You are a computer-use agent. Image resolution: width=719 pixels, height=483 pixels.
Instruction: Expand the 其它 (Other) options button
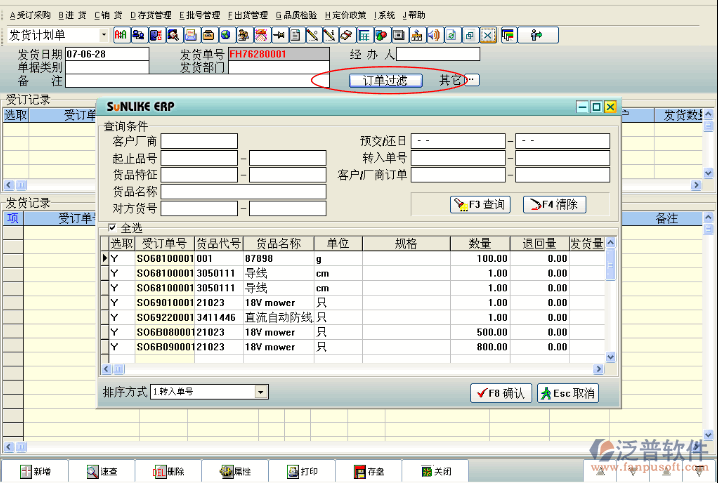tap(458, 80)
